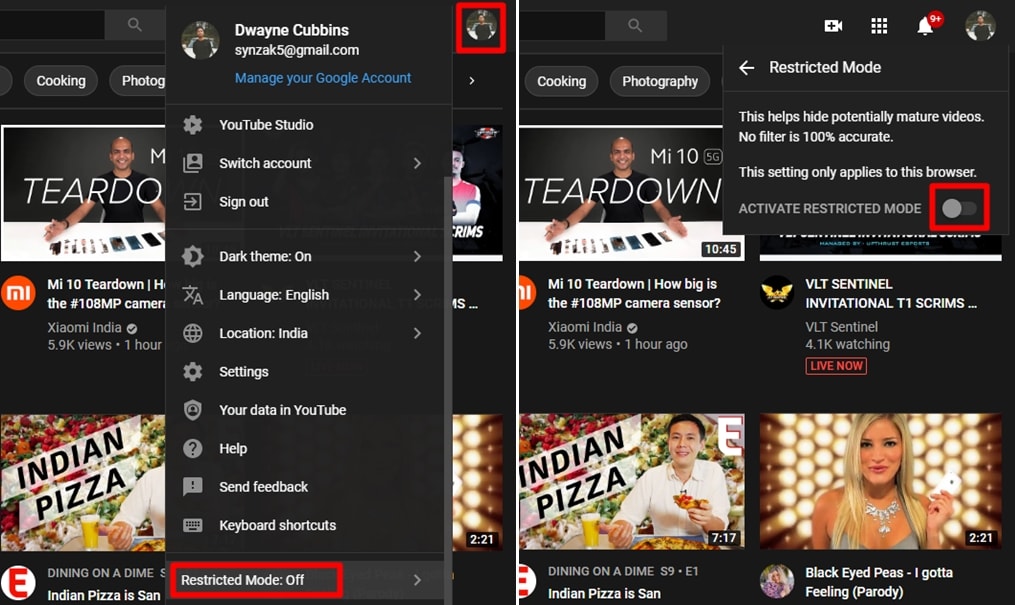Open the Manage your Google Account link
The width and height of the screenshot is (1015, 605).
coord(323,78)
